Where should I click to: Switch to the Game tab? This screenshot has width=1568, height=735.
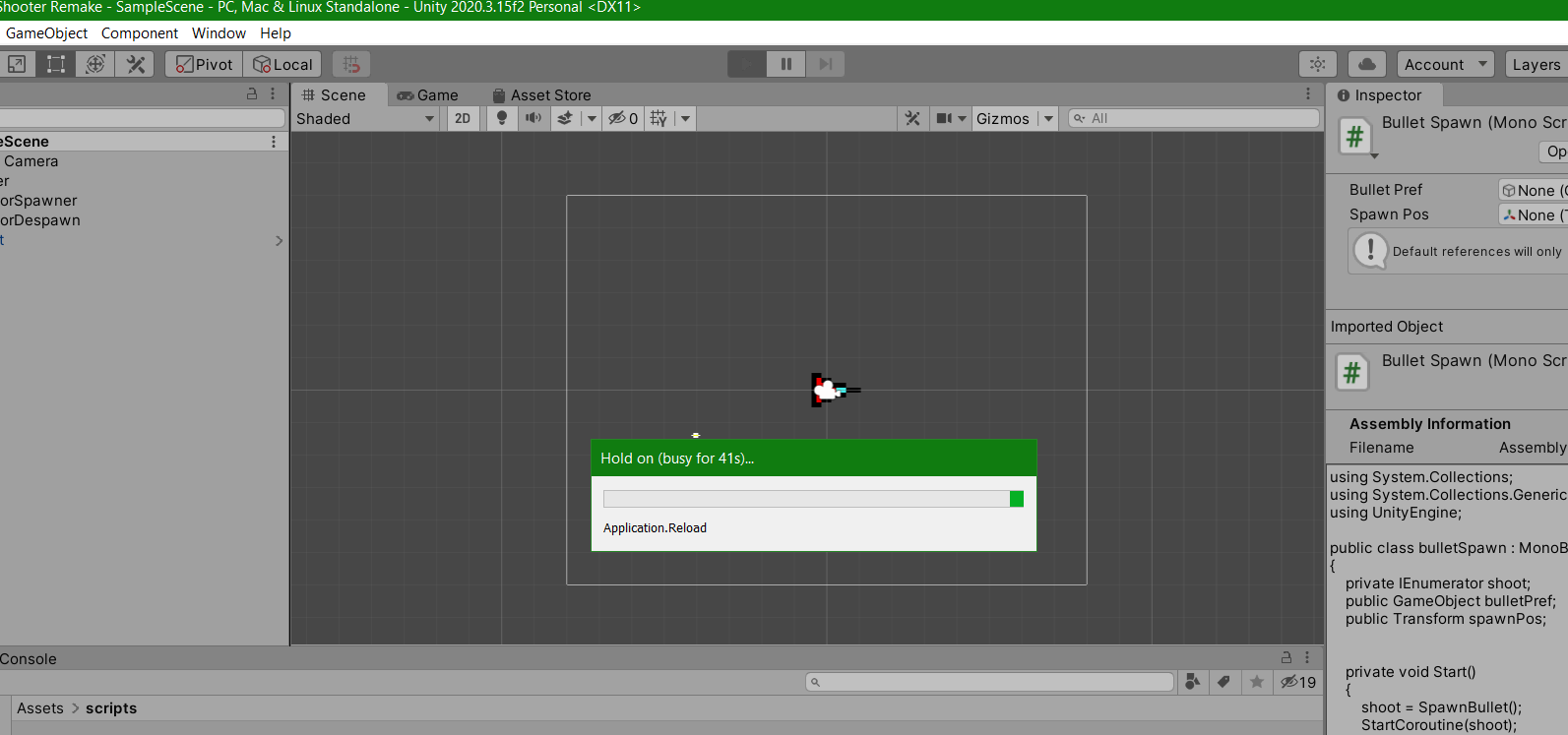[x=428, y=94]
